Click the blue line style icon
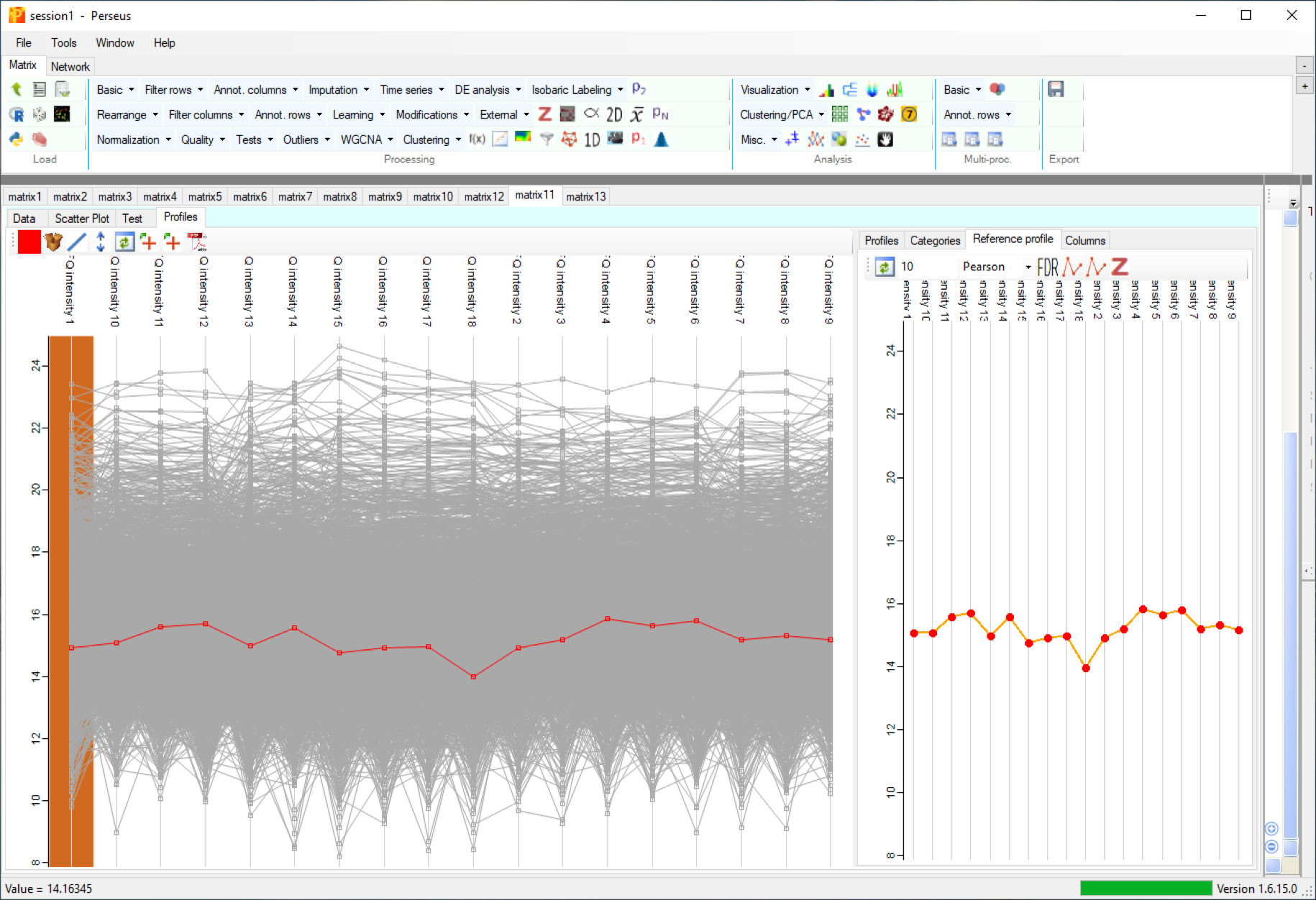Viewport: 1316px width, 900px height. (x=77, y=242)
